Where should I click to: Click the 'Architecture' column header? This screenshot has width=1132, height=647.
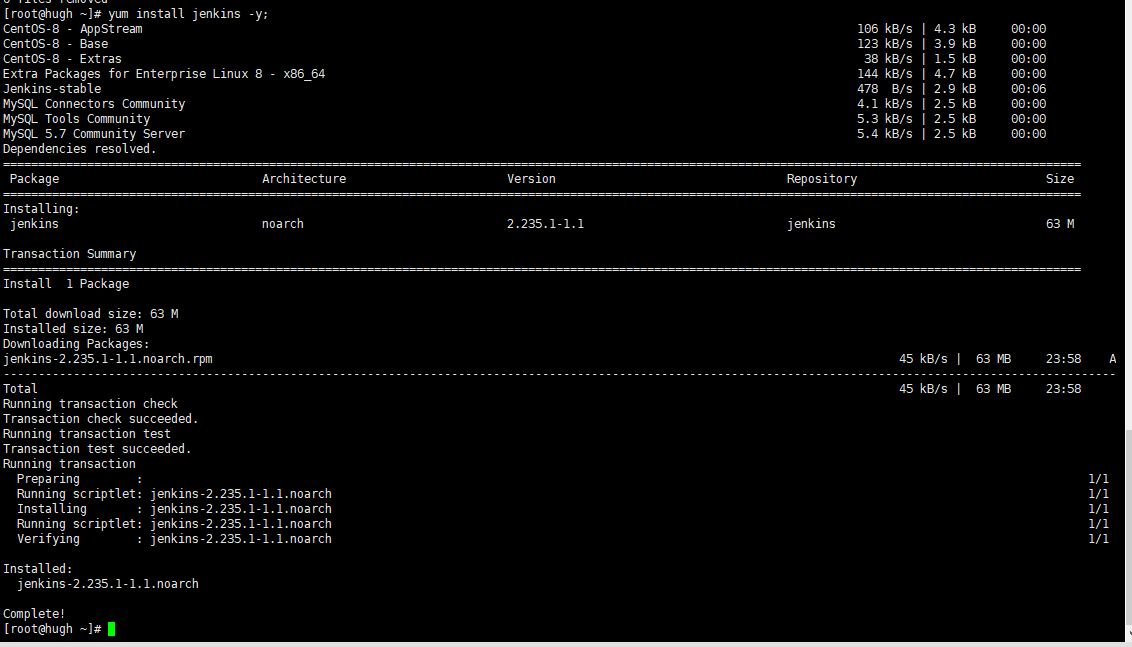tap(304, 179)
